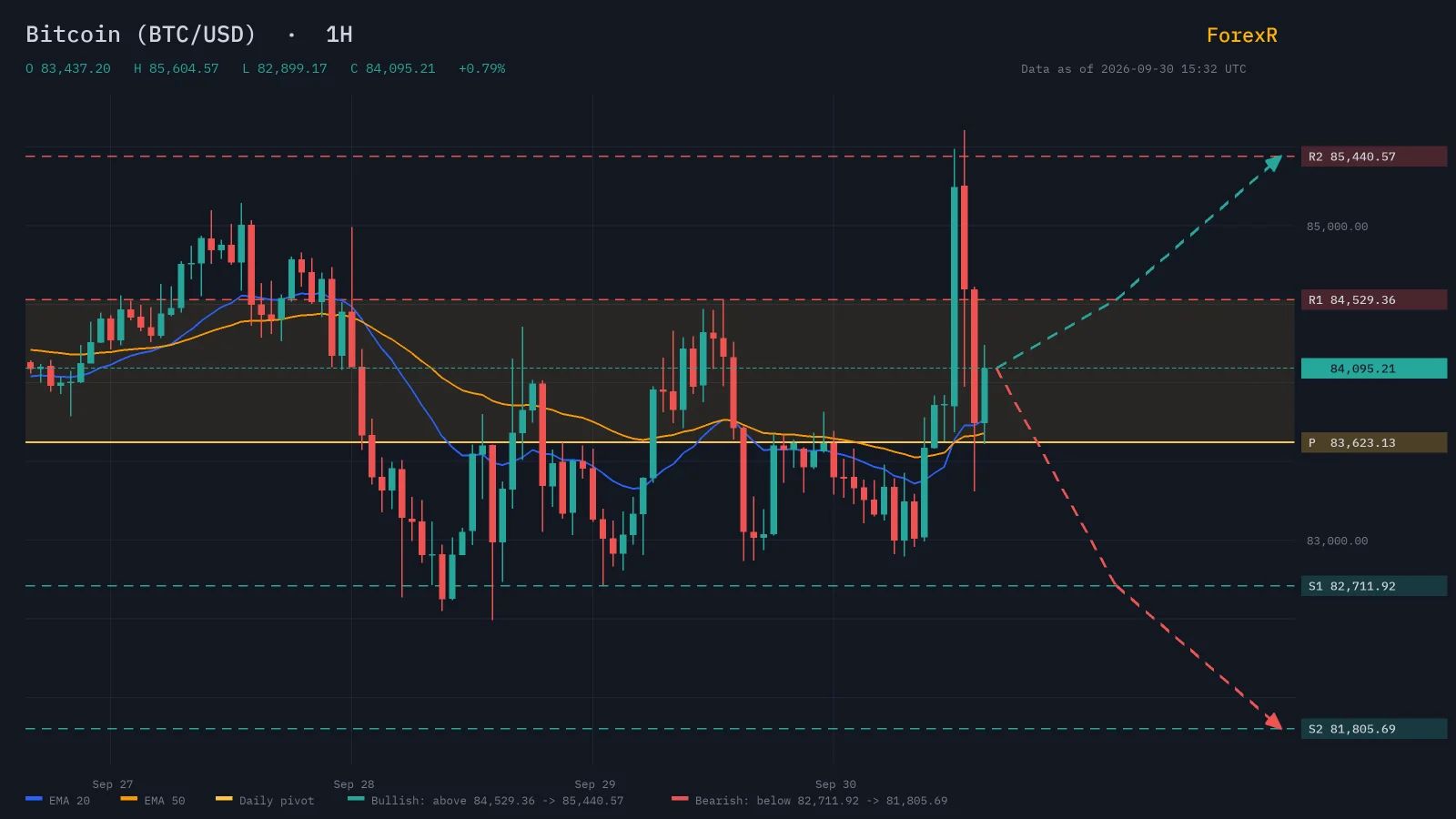Click the +0.79% change value

482,68
